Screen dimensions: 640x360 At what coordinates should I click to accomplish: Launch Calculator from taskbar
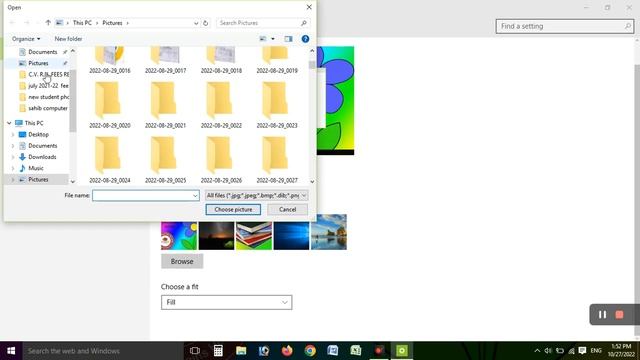point(218,351)
